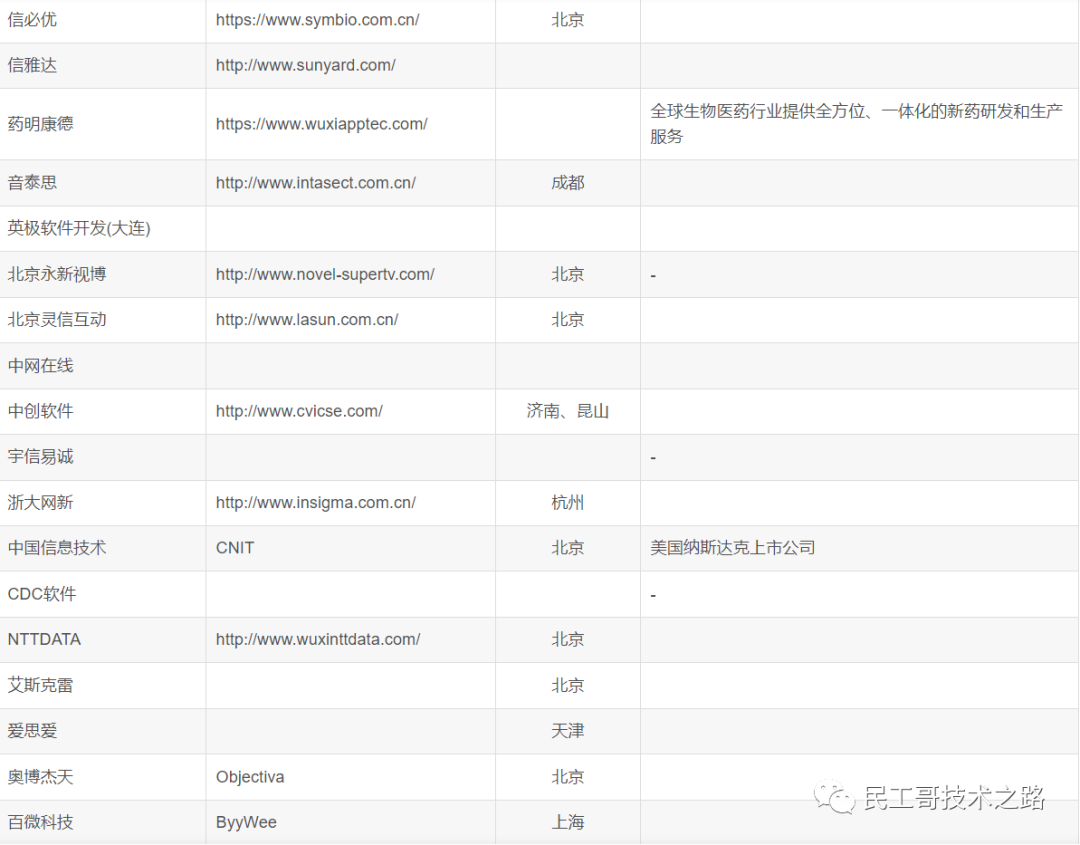The height and width of the screenshot is (845, 1080).
Task: Click 北京 in the NTTDATA row
Action: click(x=568, y=640)
